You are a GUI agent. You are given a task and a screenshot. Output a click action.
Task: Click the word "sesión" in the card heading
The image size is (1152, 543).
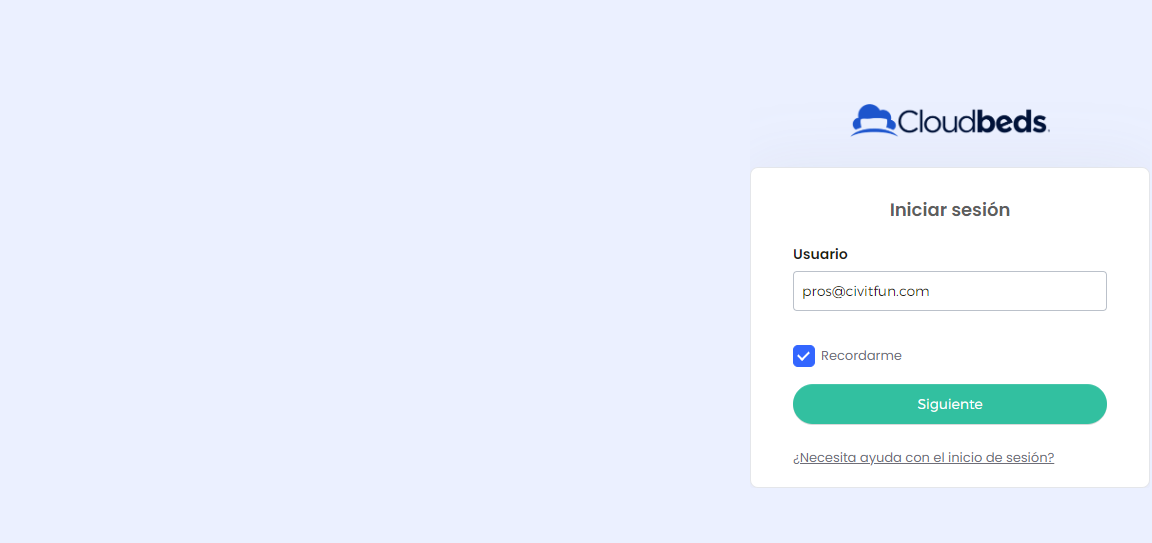point(981,210)
